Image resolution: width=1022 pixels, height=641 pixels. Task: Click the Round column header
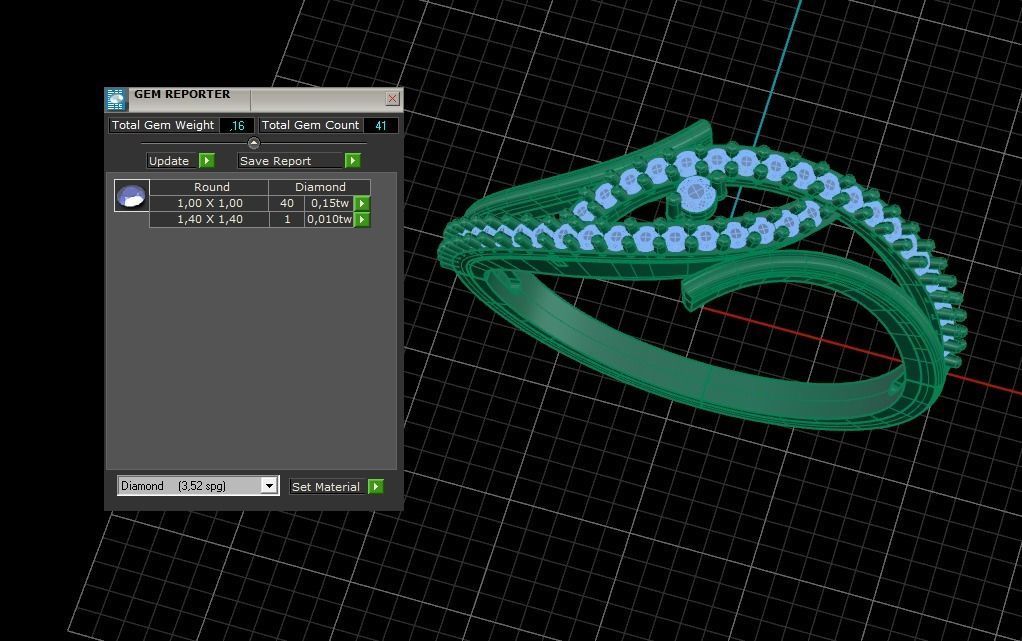click(209, 187)
